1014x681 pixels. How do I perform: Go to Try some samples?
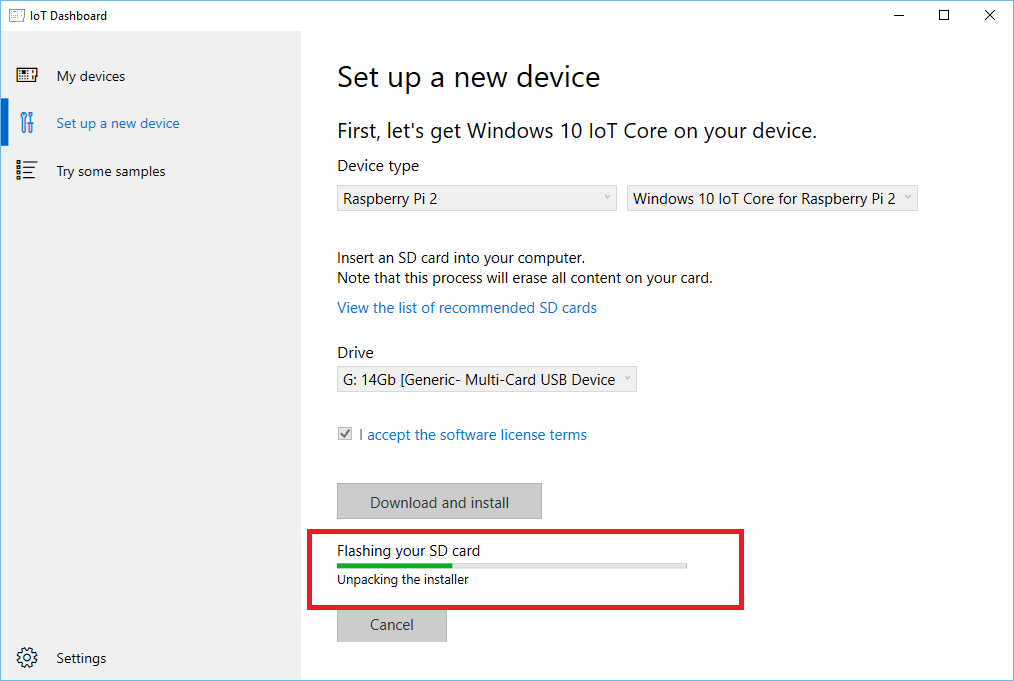click(x=151, y=171)
